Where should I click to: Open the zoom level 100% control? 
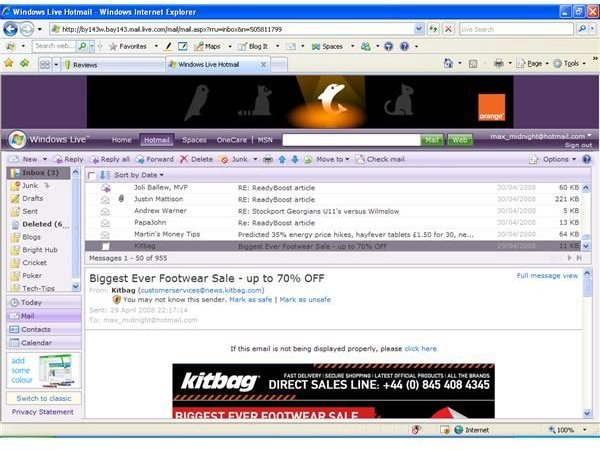pyautogui.click(x=568, y=430)
